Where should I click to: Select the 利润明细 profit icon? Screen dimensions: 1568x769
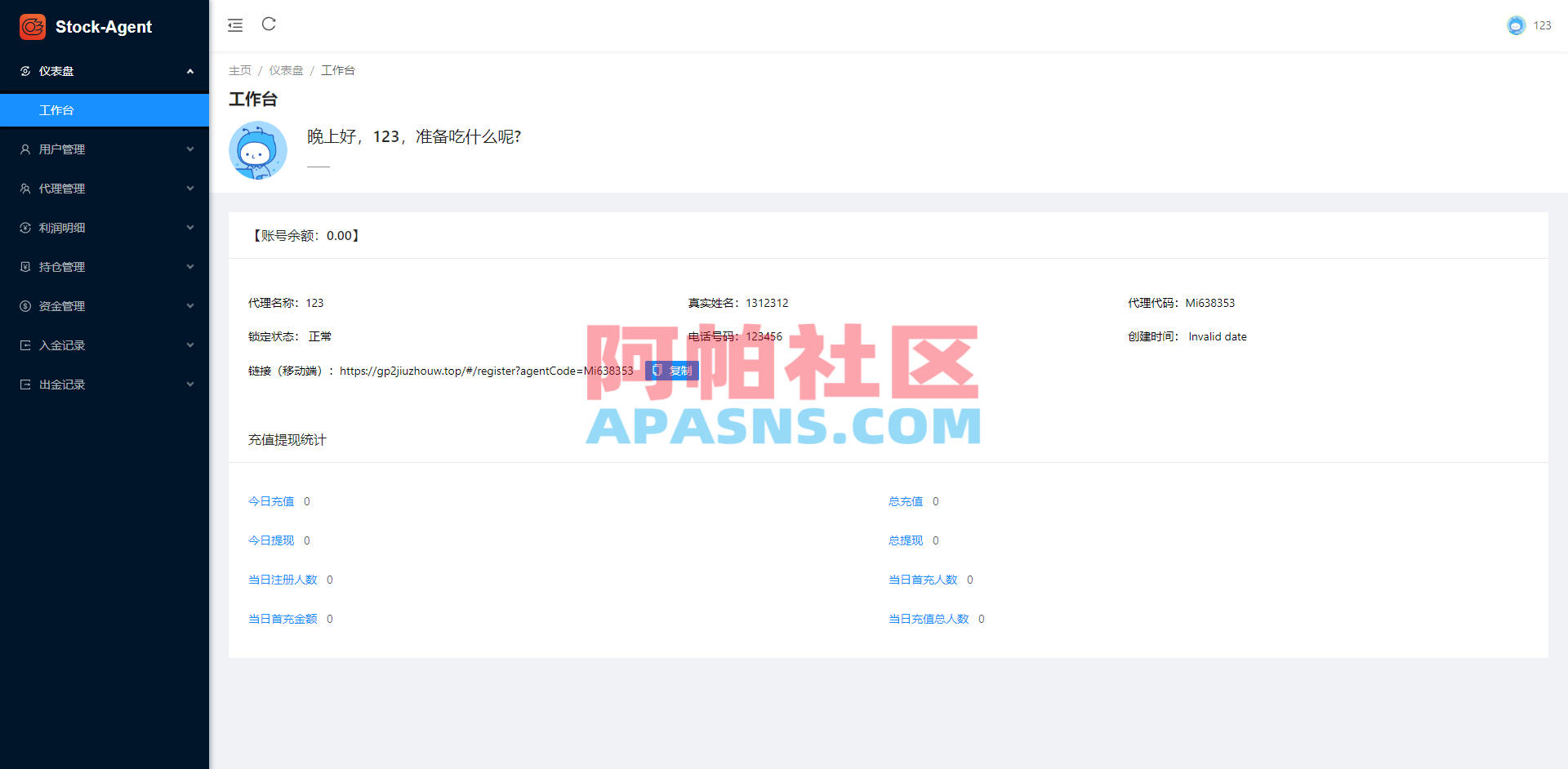(x=25, y=227)
